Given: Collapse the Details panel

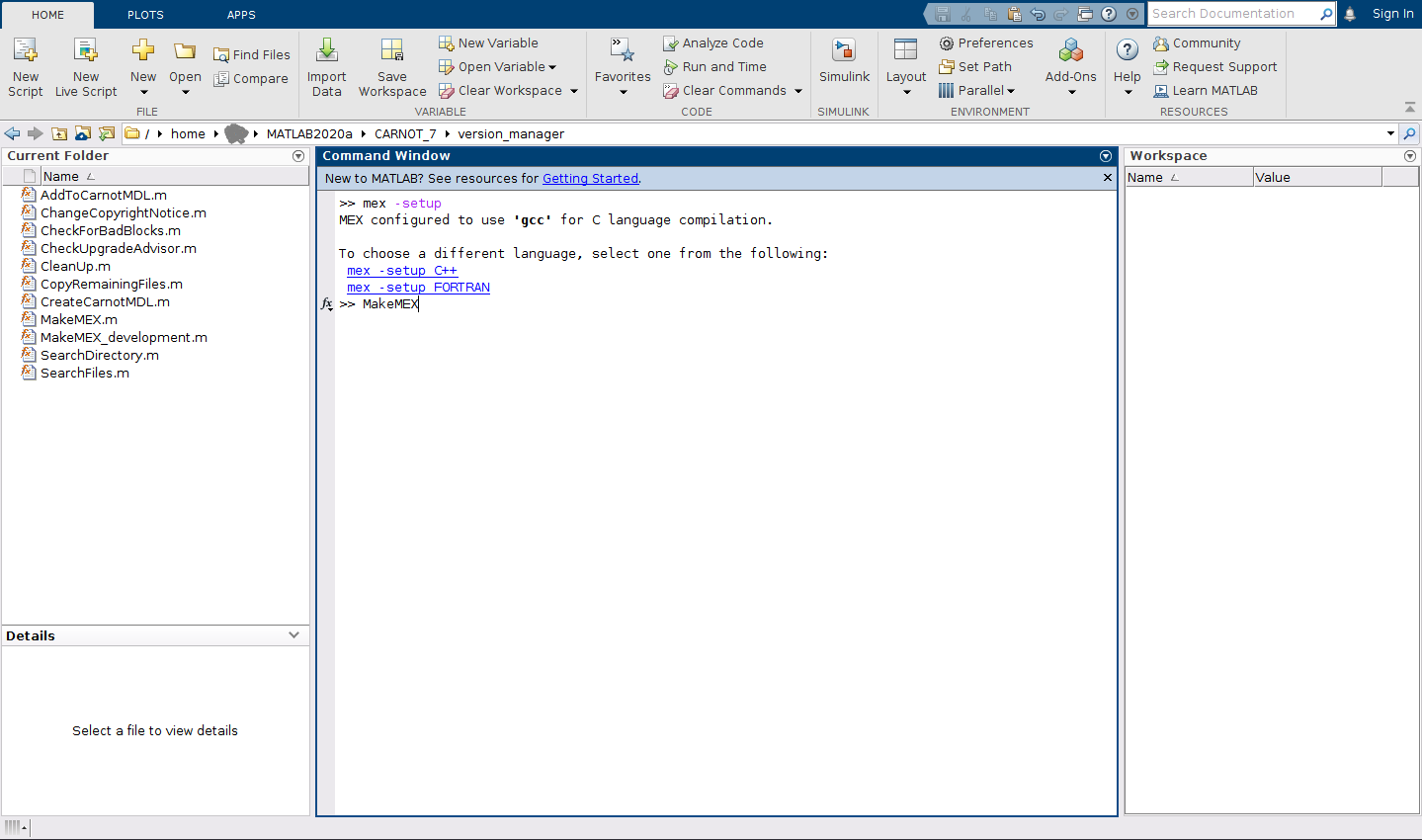Looking at the screenshot, I should click(293, 635).
